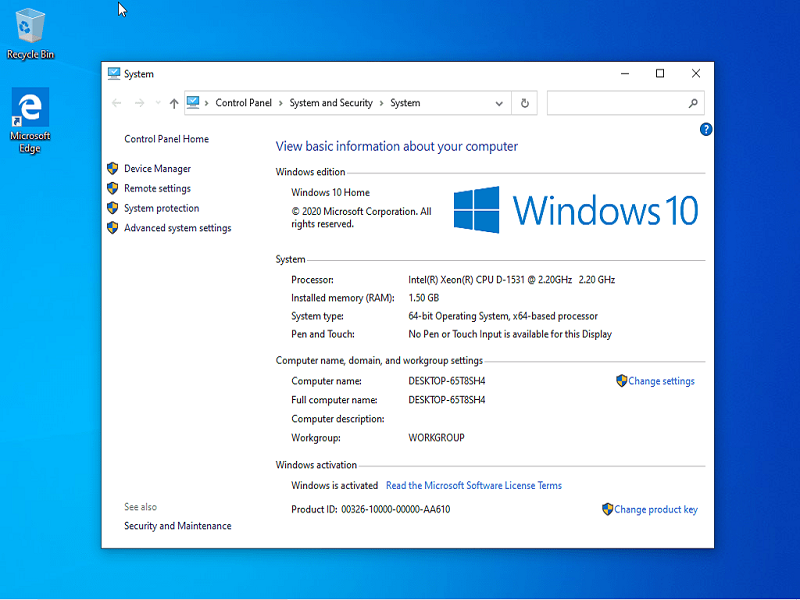Refresh the System page
Screen dimensions: 800x600
click(x=524, y=104)
